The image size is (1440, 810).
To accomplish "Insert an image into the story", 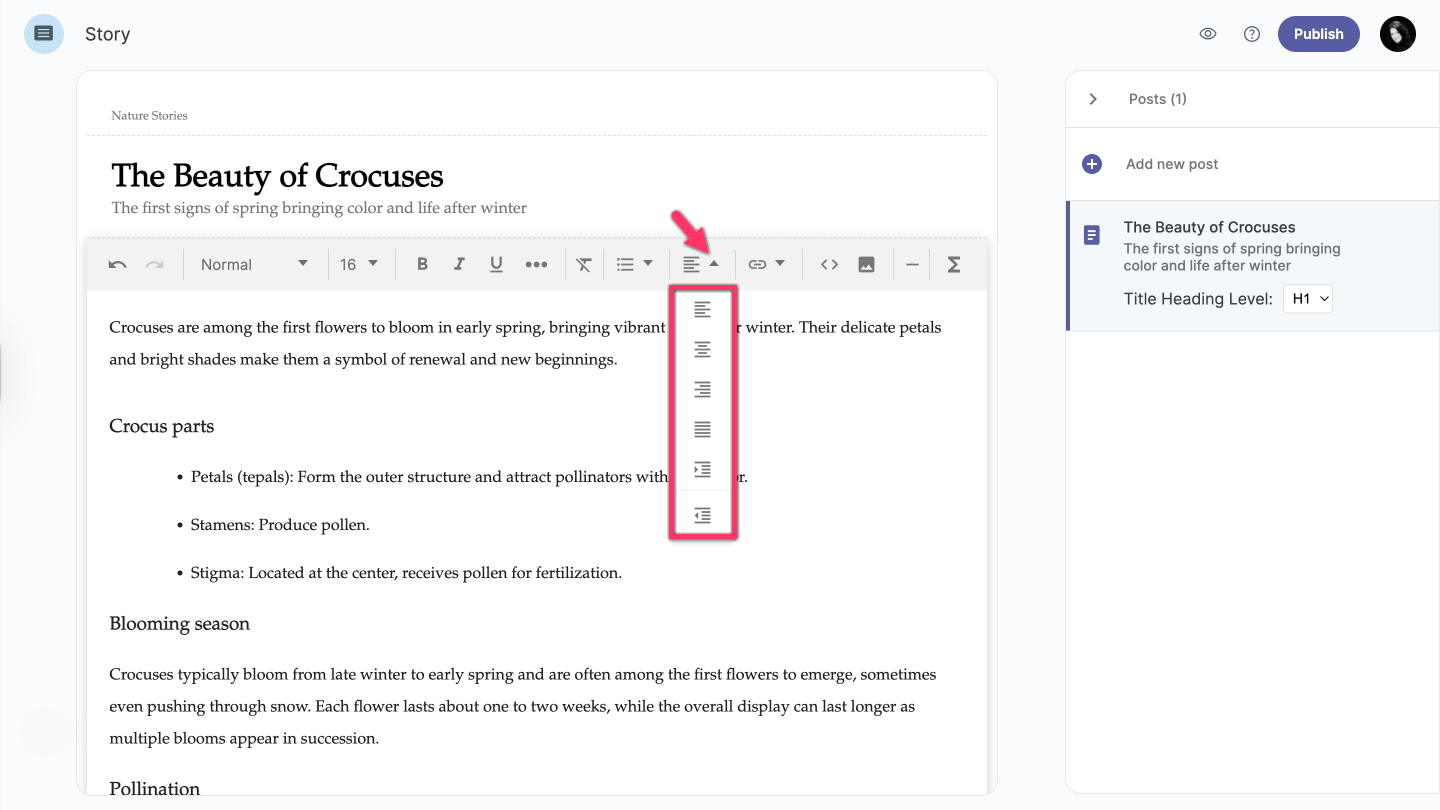I will point(866,265).
